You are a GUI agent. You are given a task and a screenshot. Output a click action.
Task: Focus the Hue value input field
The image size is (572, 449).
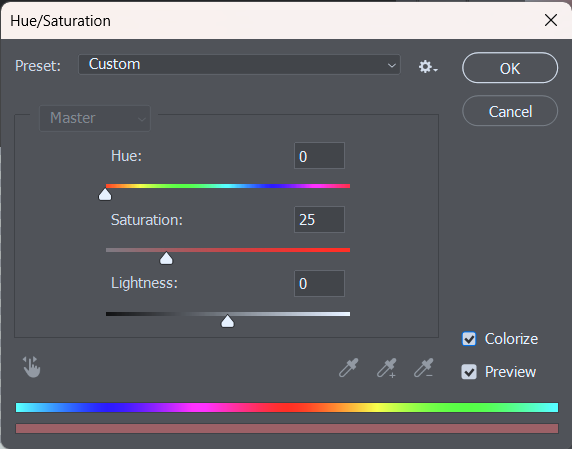coord(319,156)
